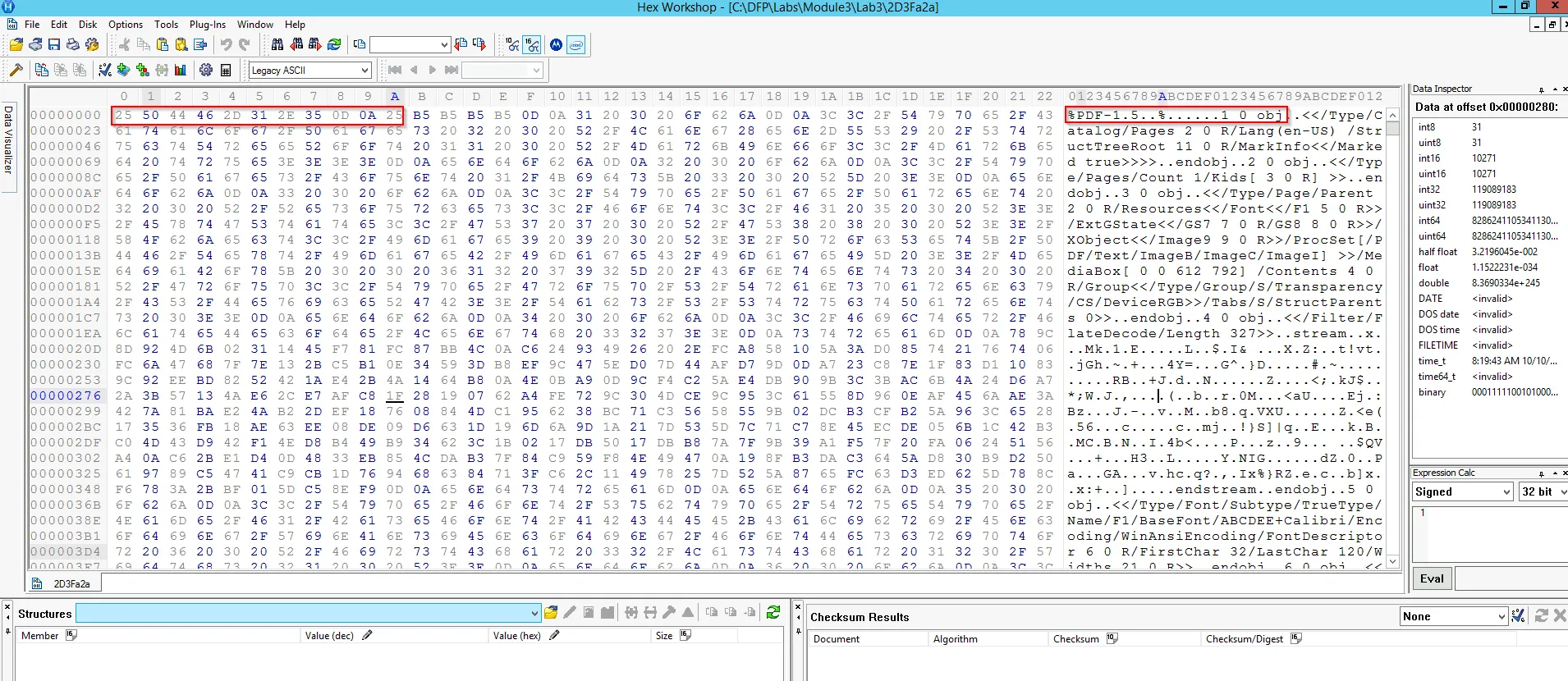The width and height of the screenshot is (1568, 681).
Task: Expand the Legacy ASCII character set dropdown
Action: tap(365, 71)
